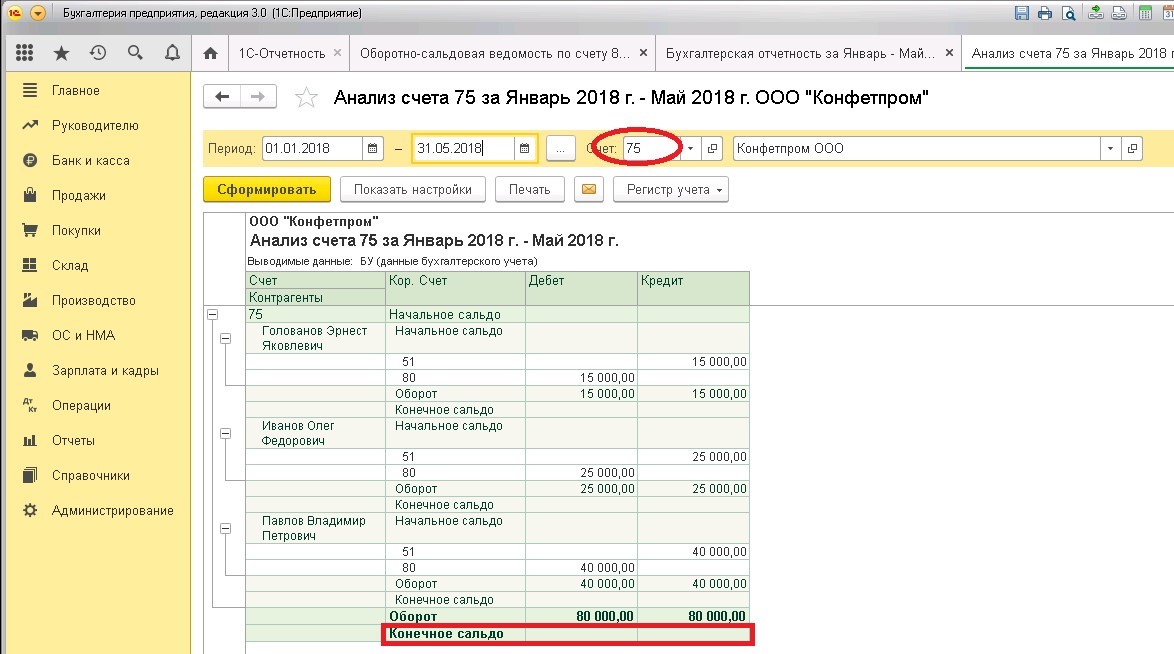Close the 1С-Отчетность tab

pyautogui.click(x=338, y=53)
